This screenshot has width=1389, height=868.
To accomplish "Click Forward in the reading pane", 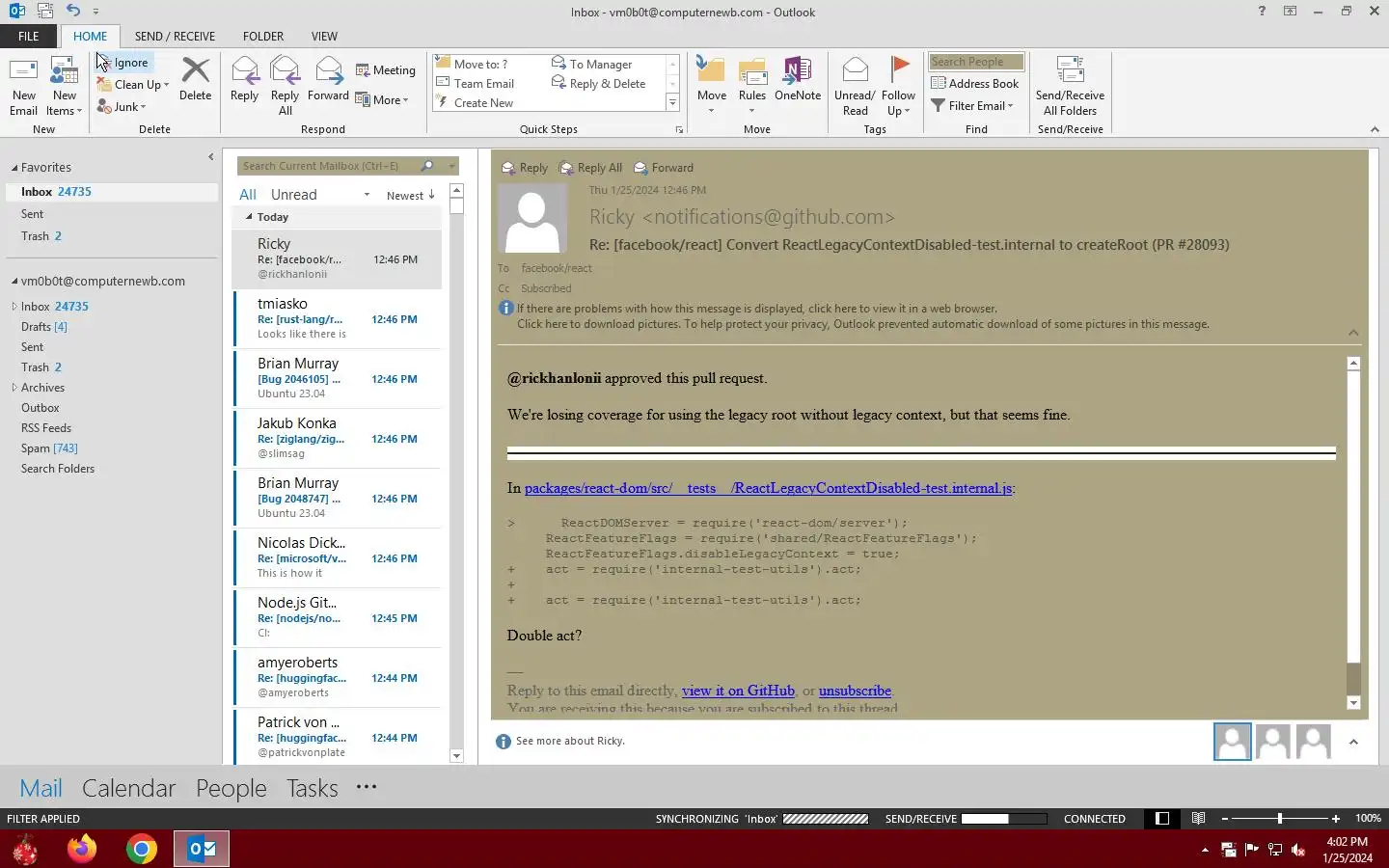I will [664, 168].
